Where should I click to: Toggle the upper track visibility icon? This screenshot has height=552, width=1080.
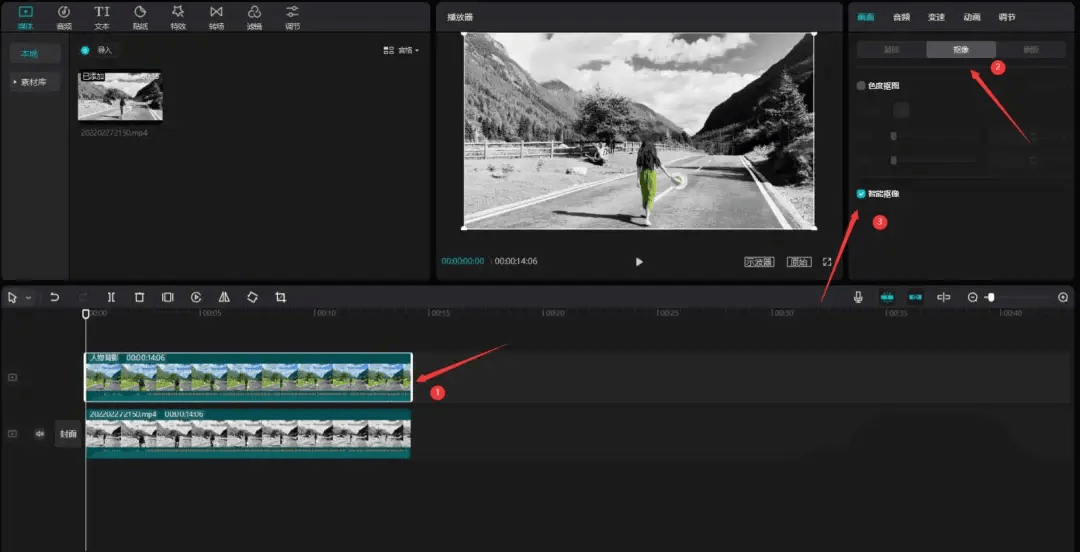12,377
